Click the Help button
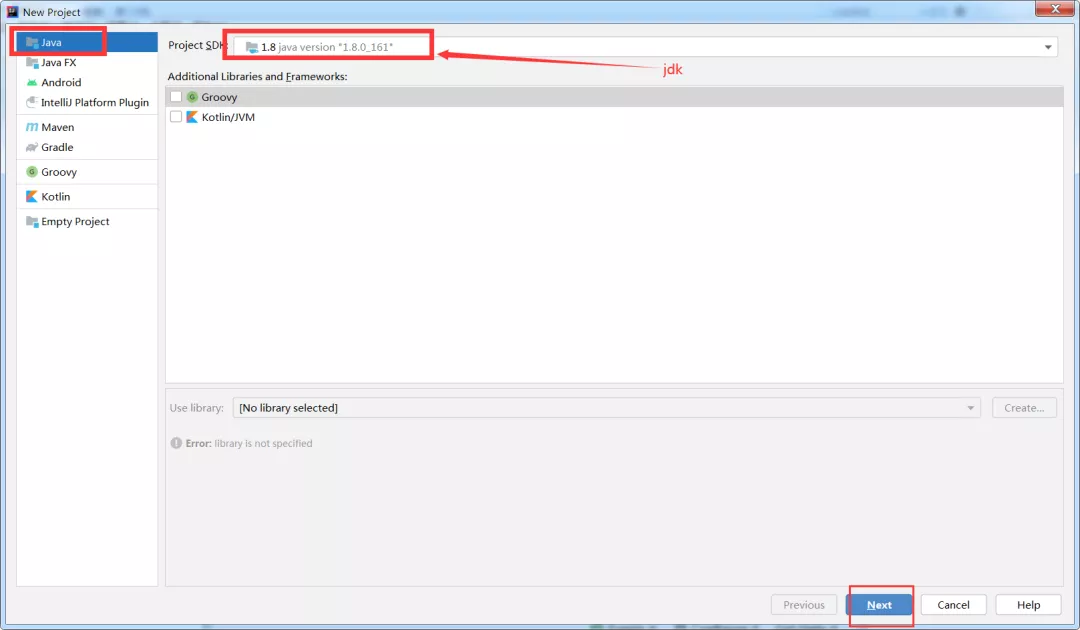This screenshot has height=630, width=1080. [x=1028, y=605]
